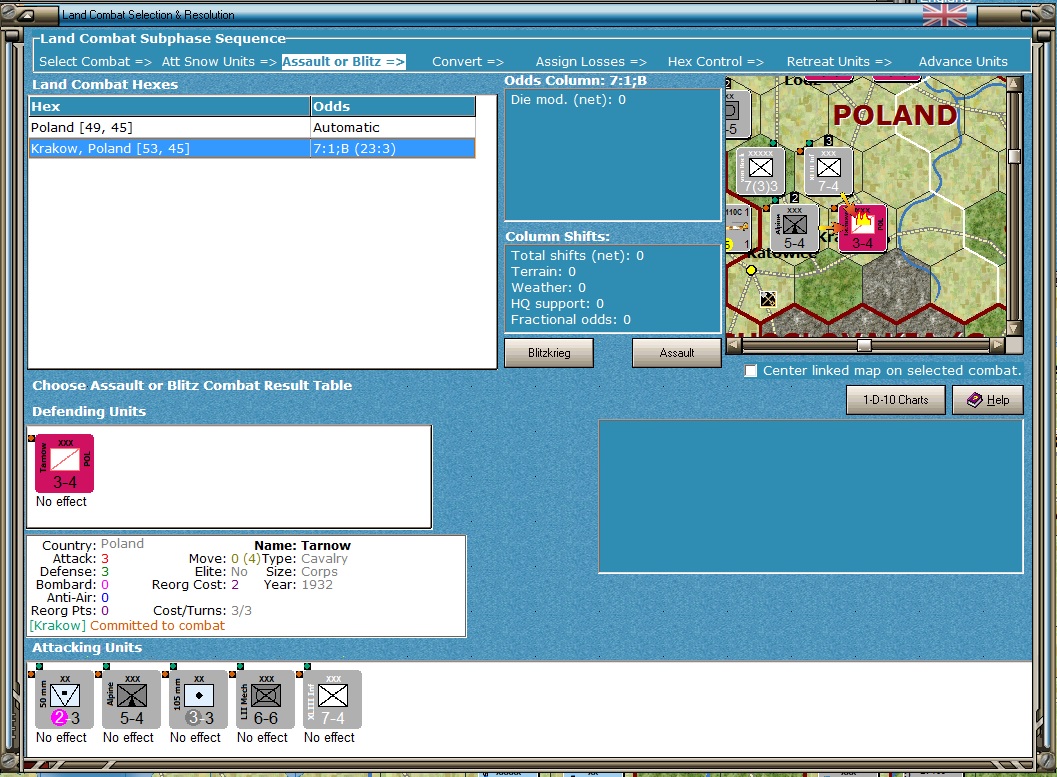The width and height of the screenshot is (1057, 777).
Task: Click the Fractional odds: 0 line
Action: 570,319
